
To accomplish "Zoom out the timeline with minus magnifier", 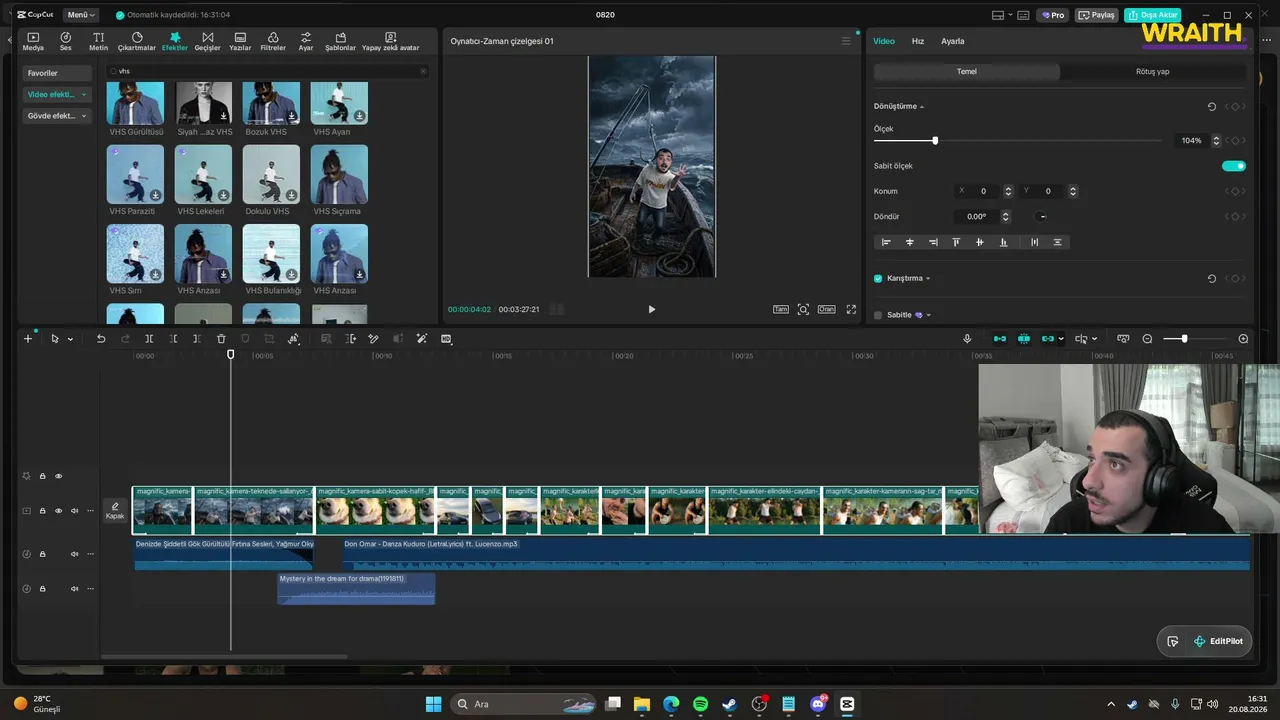I will [1147, 339].
